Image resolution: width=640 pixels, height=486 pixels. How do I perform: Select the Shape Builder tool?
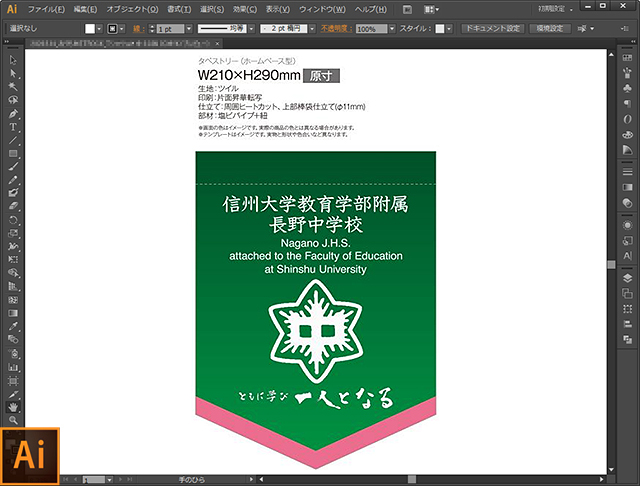point(13,273)
